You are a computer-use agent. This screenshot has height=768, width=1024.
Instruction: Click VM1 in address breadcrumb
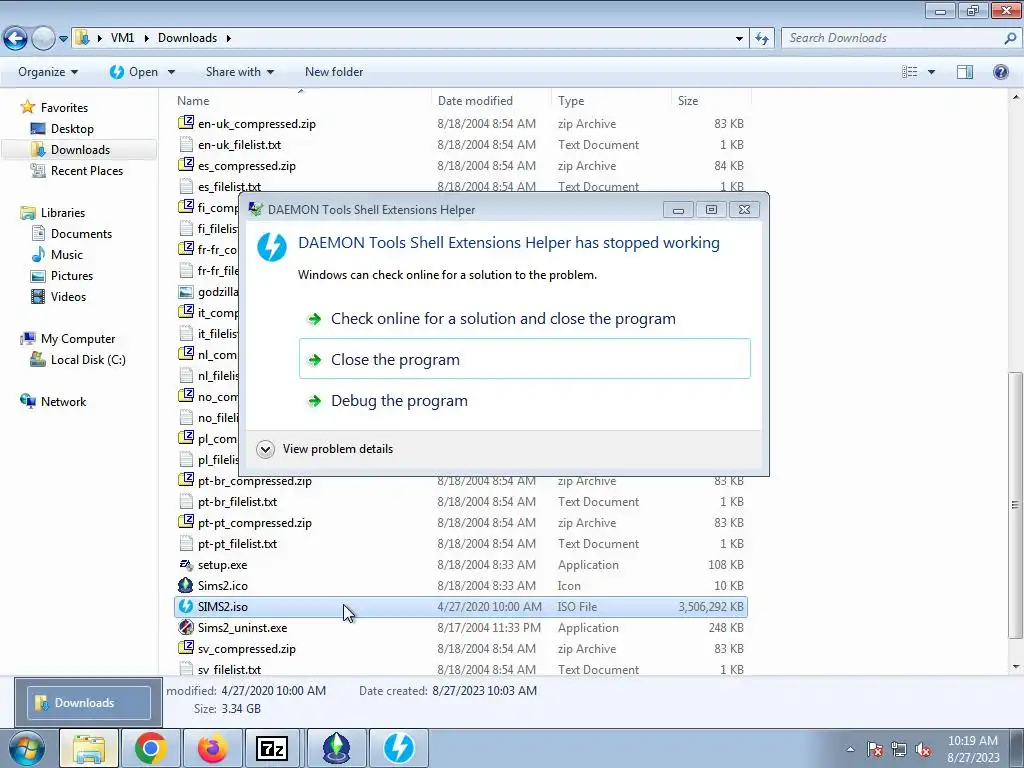click(122, 38)
